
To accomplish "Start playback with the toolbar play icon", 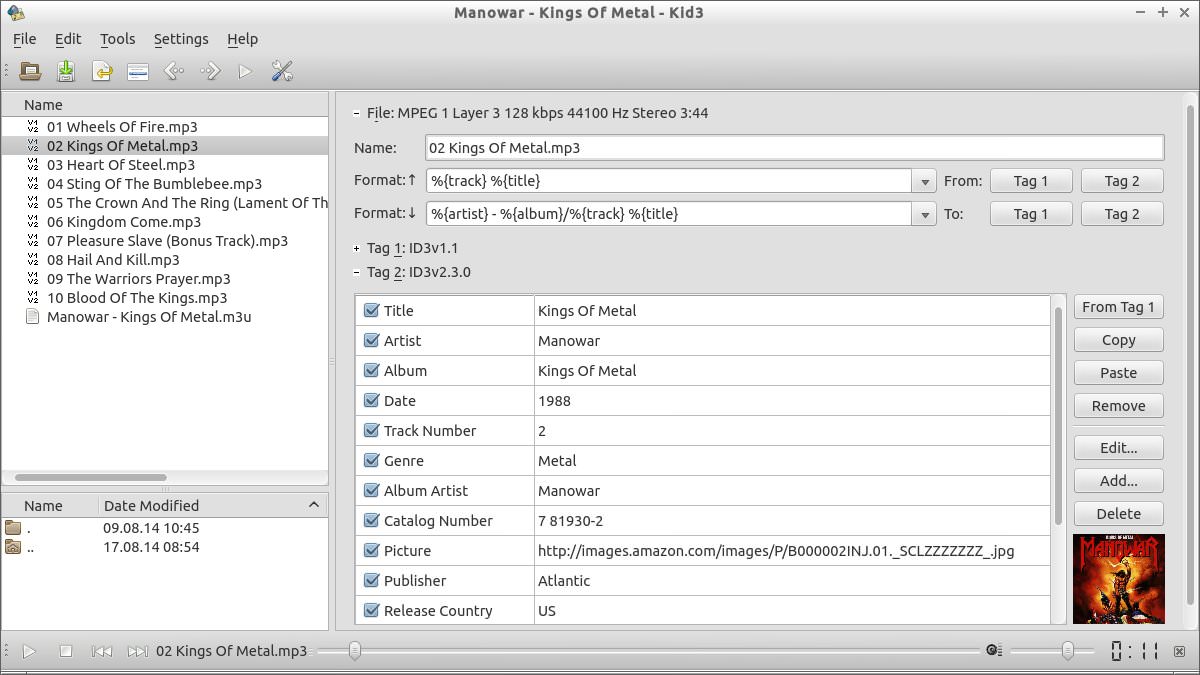I will (x=245, y=70).
